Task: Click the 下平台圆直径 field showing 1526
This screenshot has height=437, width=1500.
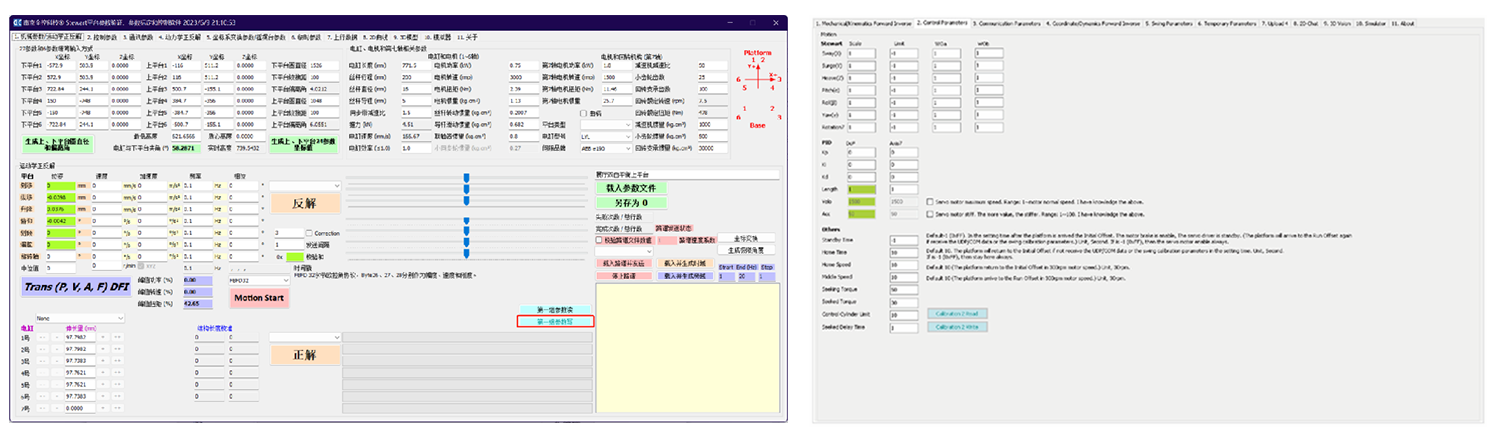Action: point(326,65)
